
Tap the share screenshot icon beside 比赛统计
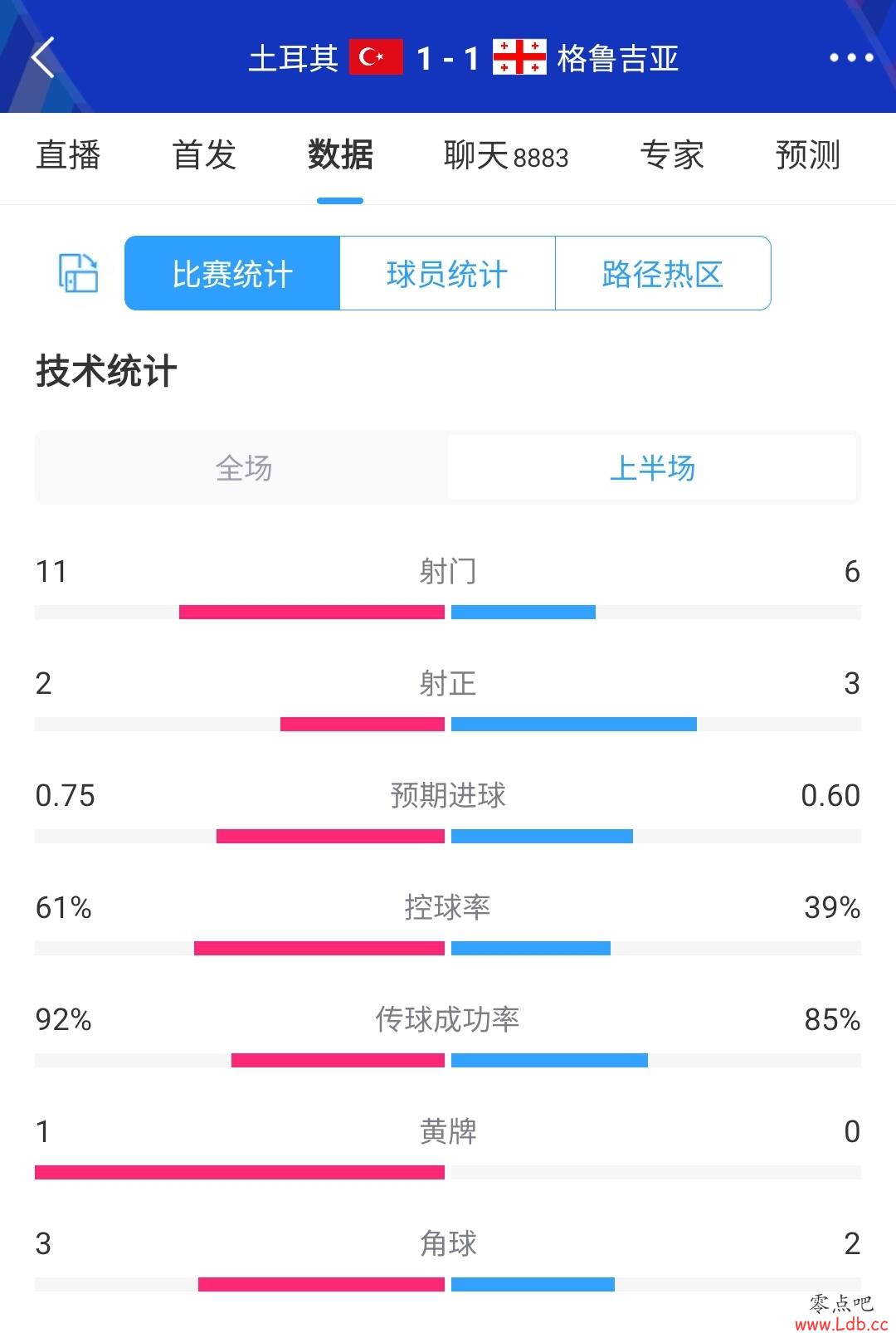pyautogui.click(x=78, y=273)
